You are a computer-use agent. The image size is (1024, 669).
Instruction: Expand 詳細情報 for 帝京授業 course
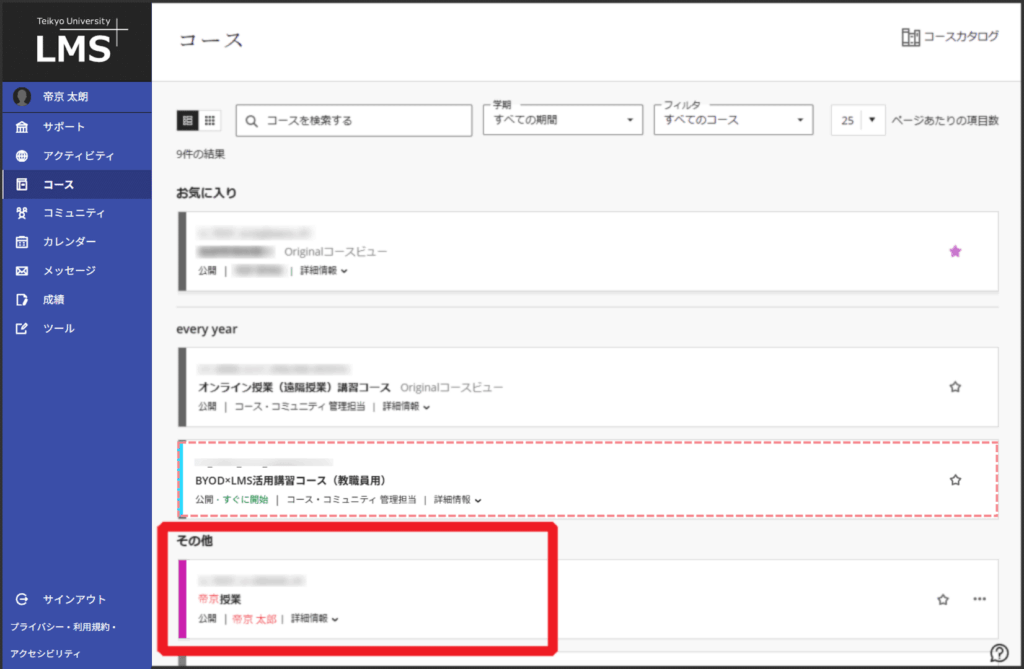[x=314, y=619]
